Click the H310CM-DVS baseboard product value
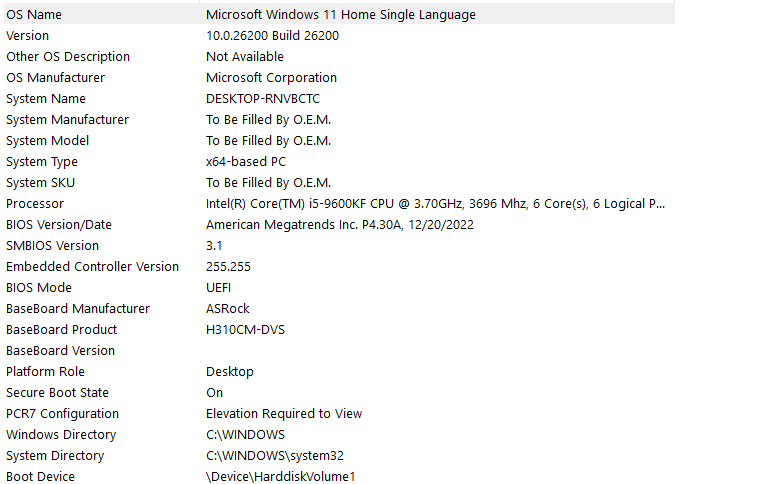 click(x=245, y=330)
